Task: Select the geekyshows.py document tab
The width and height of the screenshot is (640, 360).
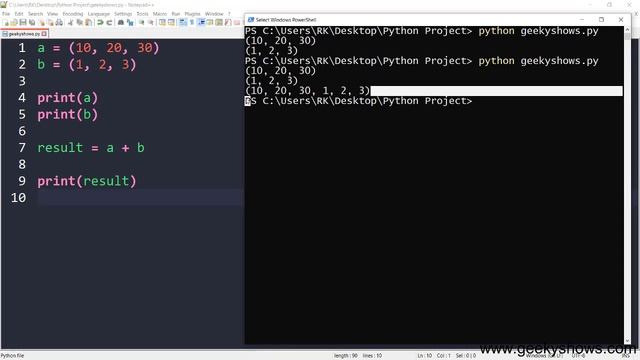Action: click(24, 34)
